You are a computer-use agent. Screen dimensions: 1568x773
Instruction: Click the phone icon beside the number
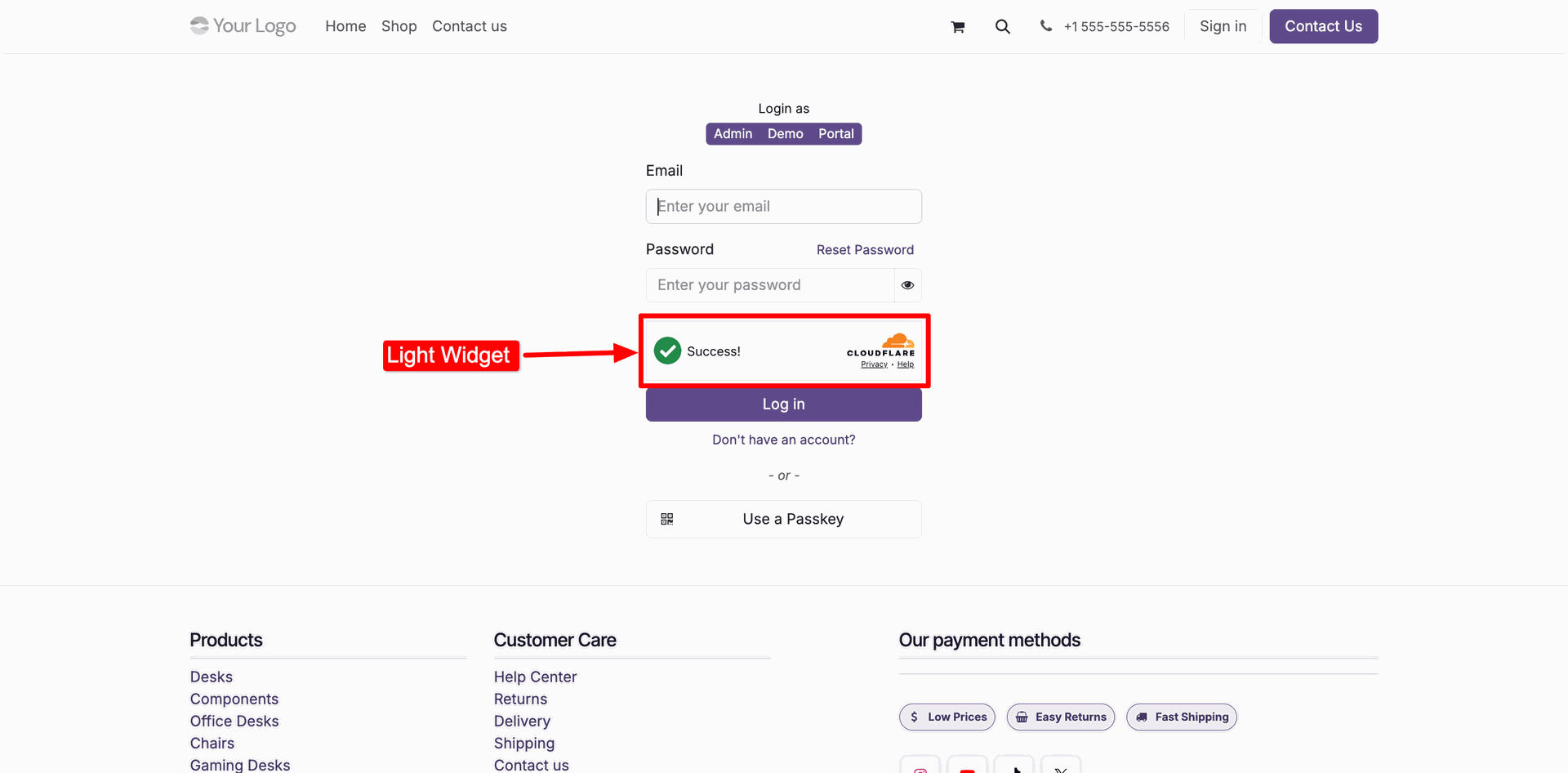[x=1045, y=26]
